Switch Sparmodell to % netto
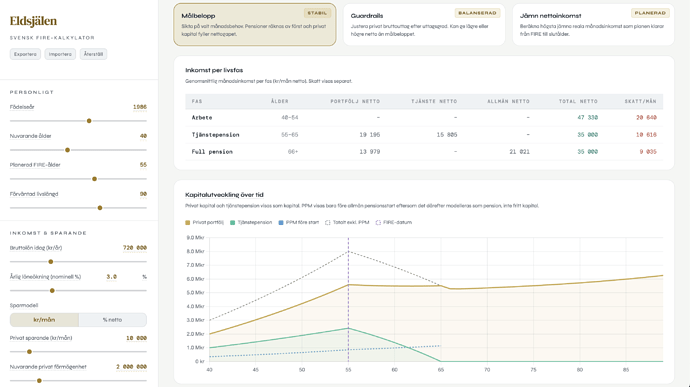 113,320
